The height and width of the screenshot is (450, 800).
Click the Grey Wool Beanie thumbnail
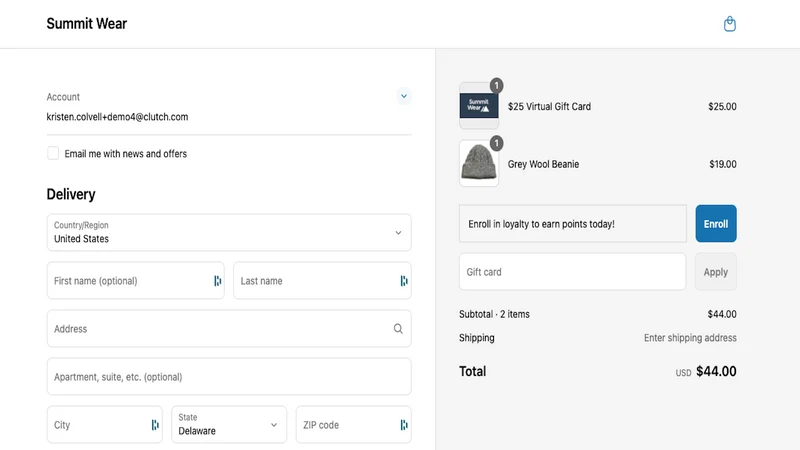click(479, 164)
